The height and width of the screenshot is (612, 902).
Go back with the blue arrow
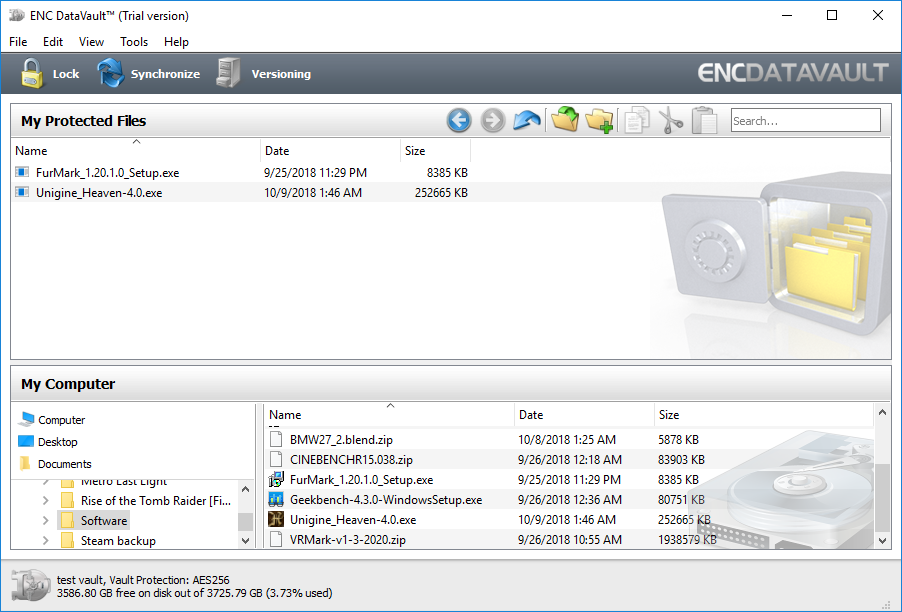click(459, 121)
